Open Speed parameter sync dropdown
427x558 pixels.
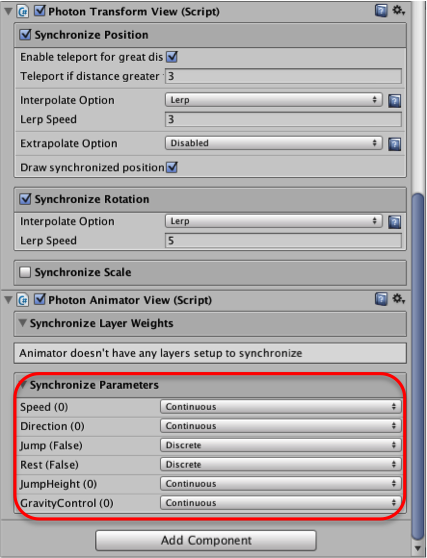[281, 406]
